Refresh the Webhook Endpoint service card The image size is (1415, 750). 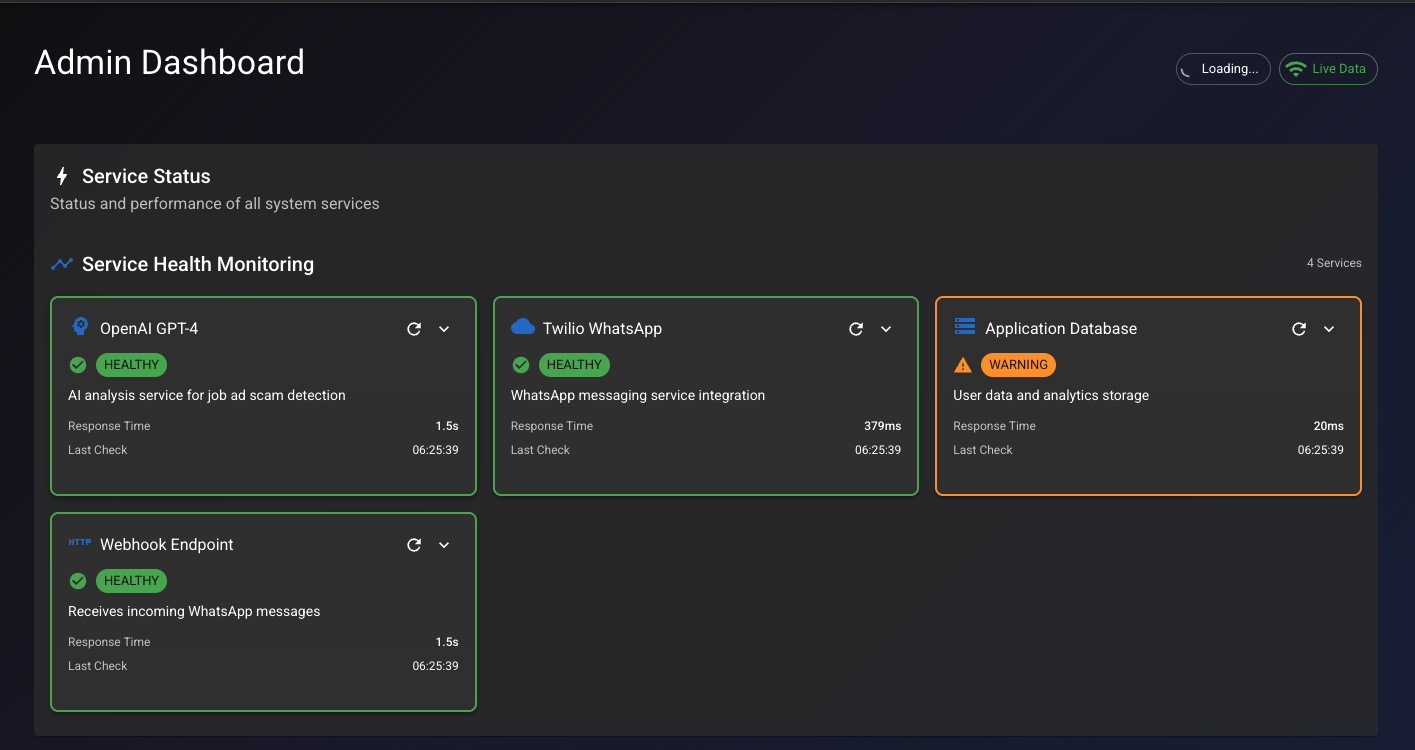414,545
